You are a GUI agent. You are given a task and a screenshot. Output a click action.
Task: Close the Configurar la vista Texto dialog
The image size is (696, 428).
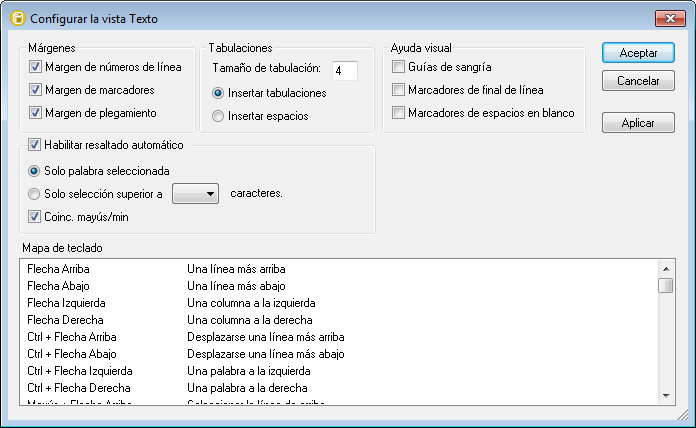pyautogui.click(x=670, y=18)
